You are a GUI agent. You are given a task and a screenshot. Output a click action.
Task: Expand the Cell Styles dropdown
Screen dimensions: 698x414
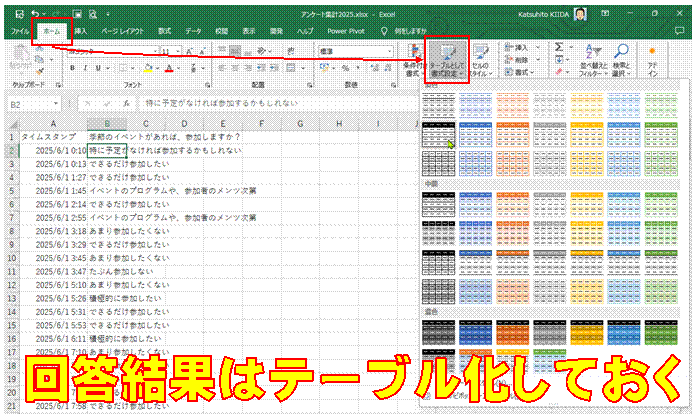481,60
